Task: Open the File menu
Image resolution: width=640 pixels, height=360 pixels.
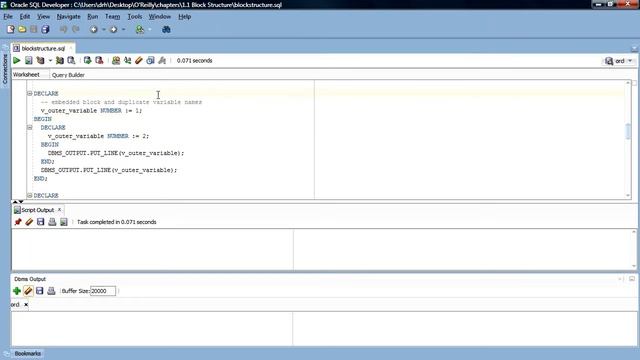Action: point(8,17)
